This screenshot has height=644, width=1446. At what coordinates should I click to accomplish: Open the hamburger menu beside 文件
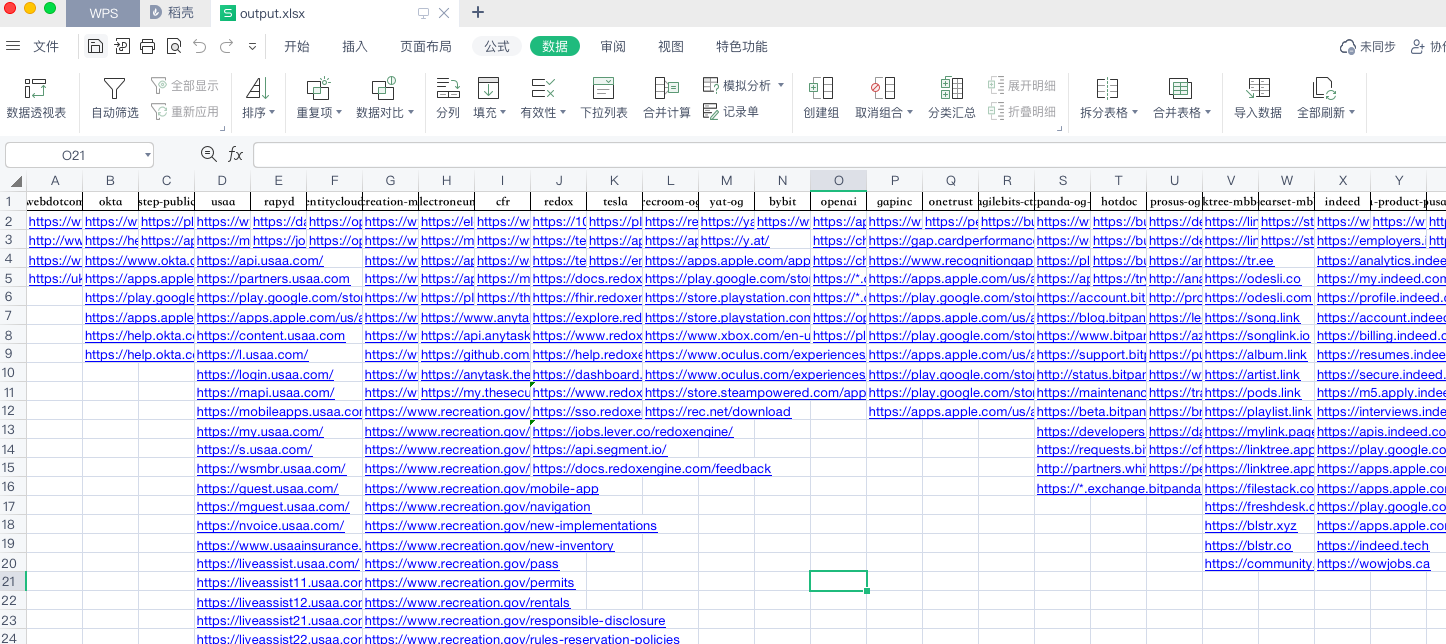[x=13, y=46]
